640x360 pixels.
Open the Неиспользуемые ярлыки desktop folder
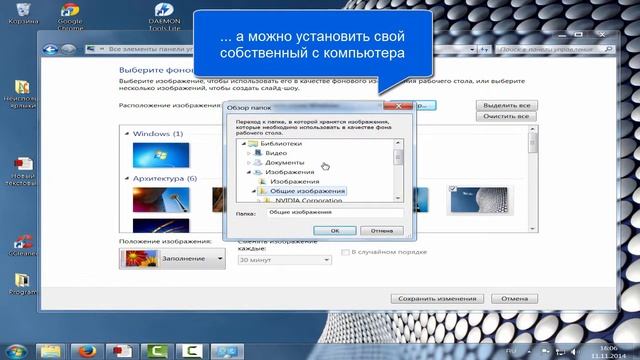pos(21,94)
